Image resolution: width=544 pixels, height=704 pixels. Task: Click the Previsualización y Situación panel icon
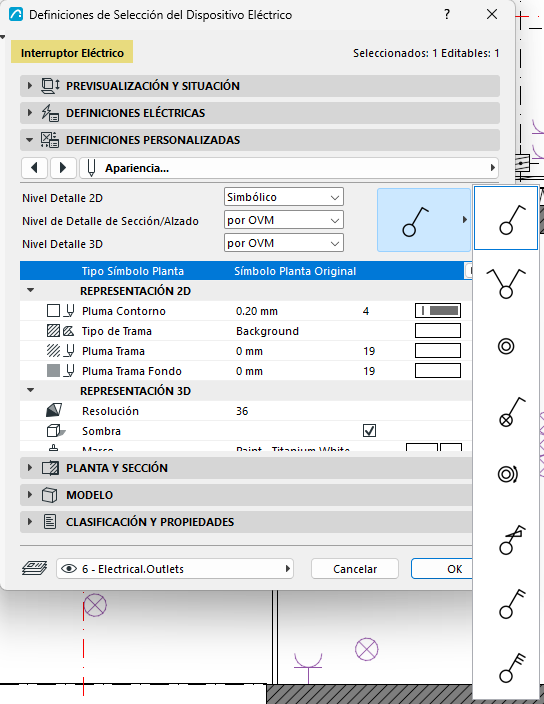50,85
